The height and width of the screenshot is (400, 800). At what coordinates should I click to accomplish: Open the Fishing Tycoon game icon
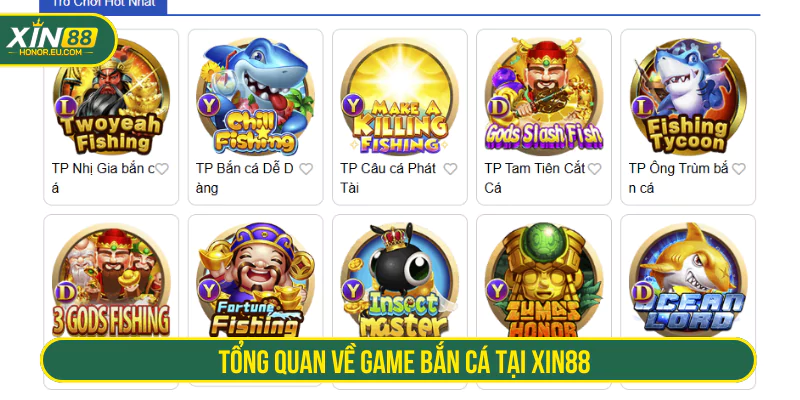[x=688, y=97]
